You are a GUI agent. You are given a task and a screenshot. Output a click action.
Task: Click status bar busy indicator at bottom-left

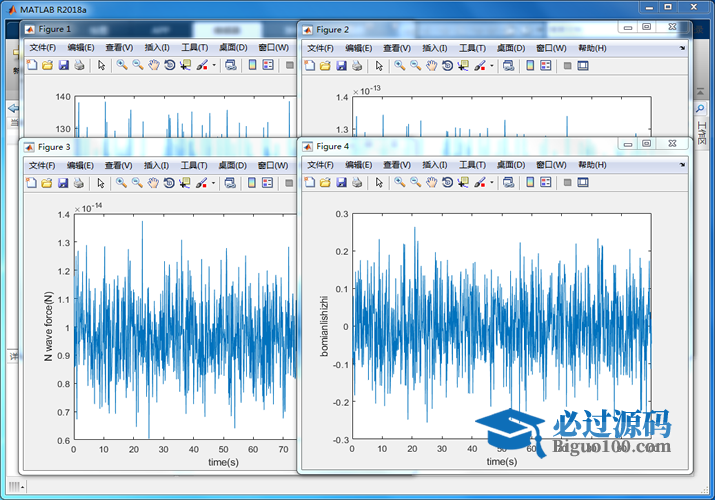click(x=16, y=486)
